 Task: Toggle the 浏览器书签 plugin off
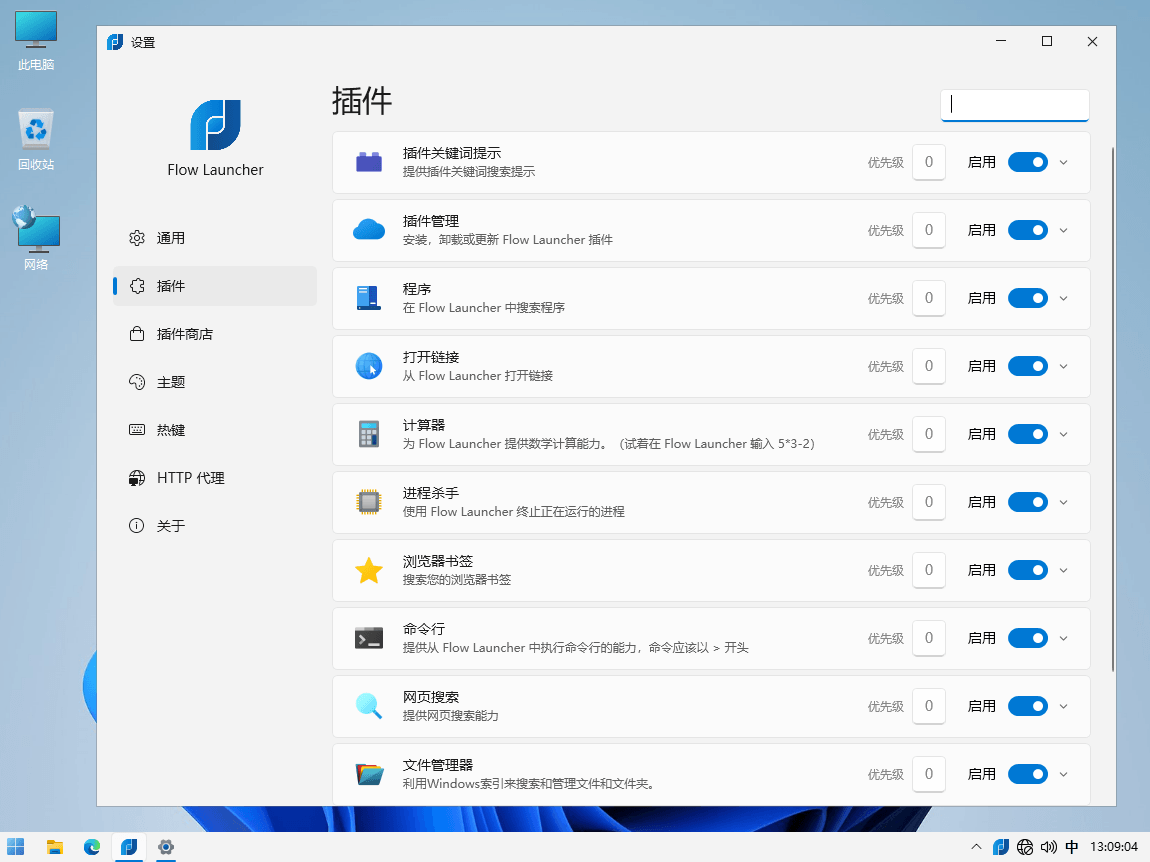1028,570
